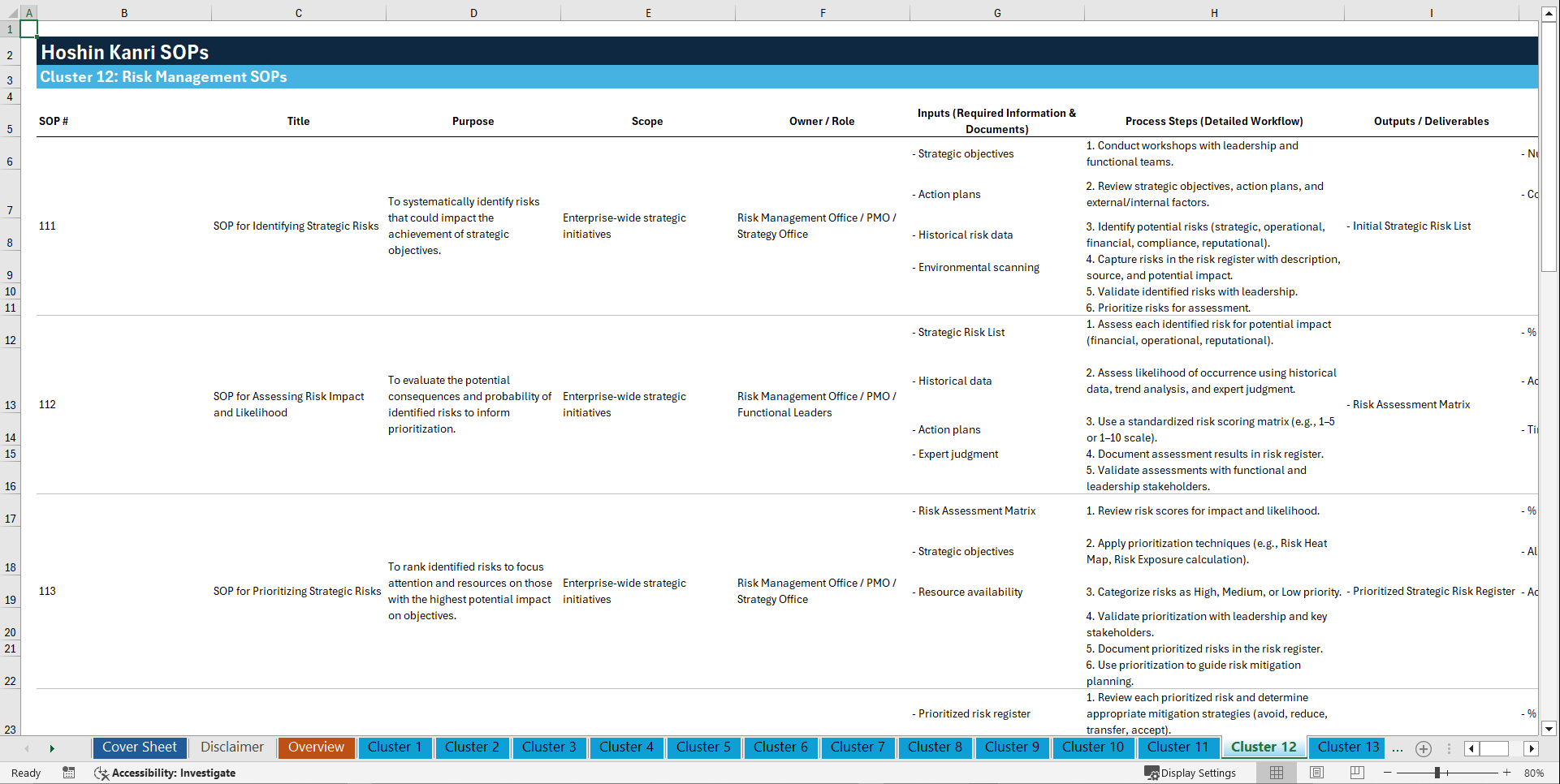Add a new worksheet with the plus button
This screenshot has width=1560, height=784.
click(1423, 748)
